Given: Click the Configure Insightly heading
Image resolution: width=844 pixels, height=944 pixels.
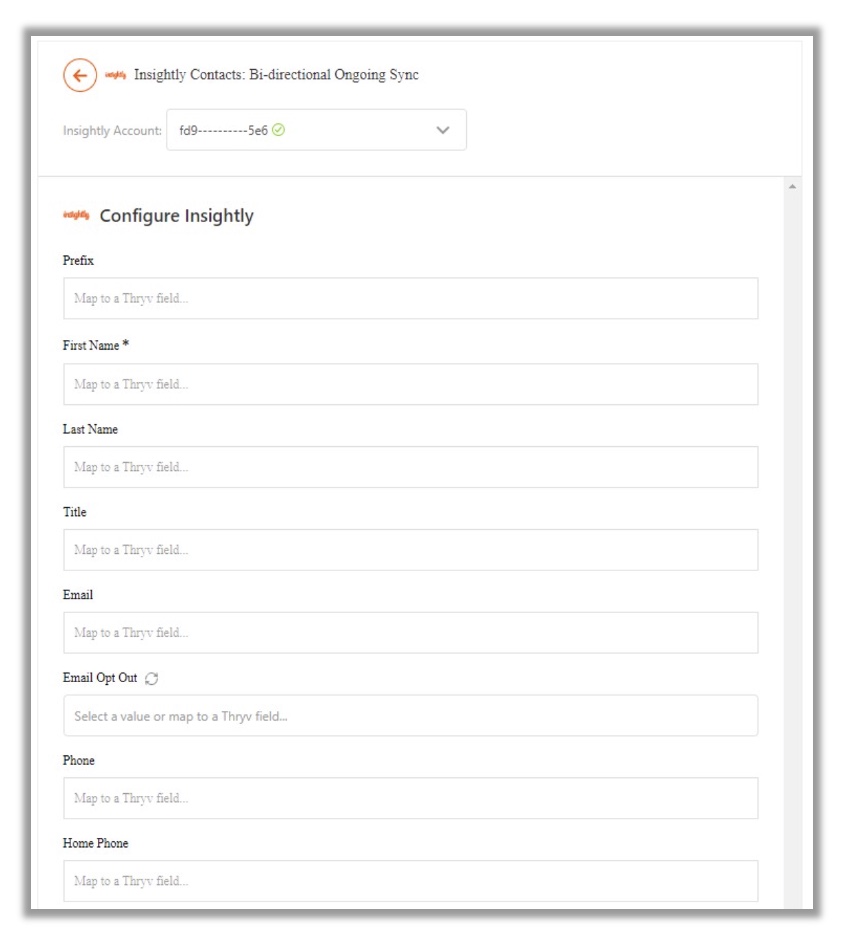Looking at the screenshot, I should [x=176, y=216].
